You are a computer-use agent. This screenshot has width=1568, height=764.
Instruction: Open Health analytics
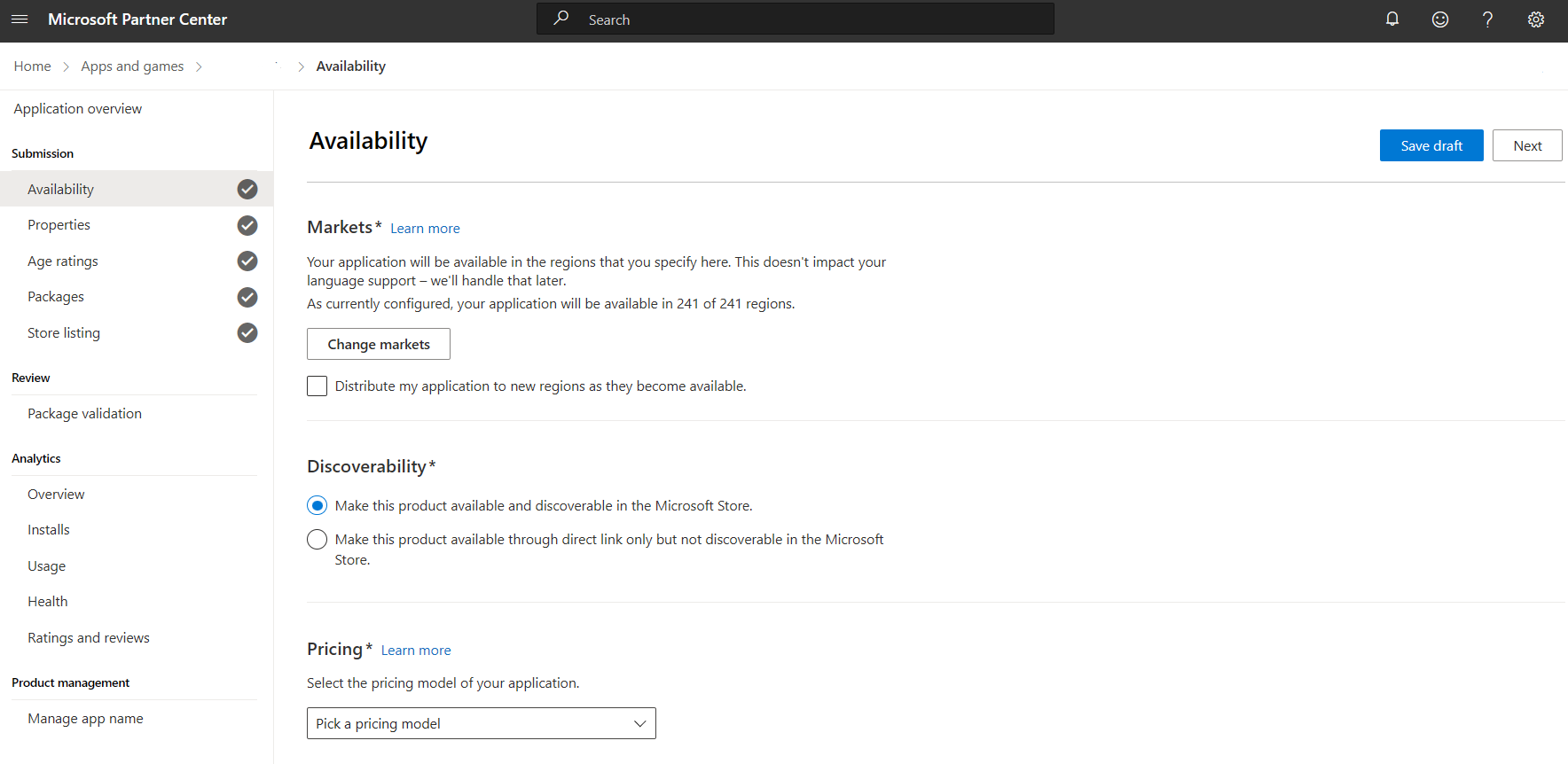pos(48,602)
